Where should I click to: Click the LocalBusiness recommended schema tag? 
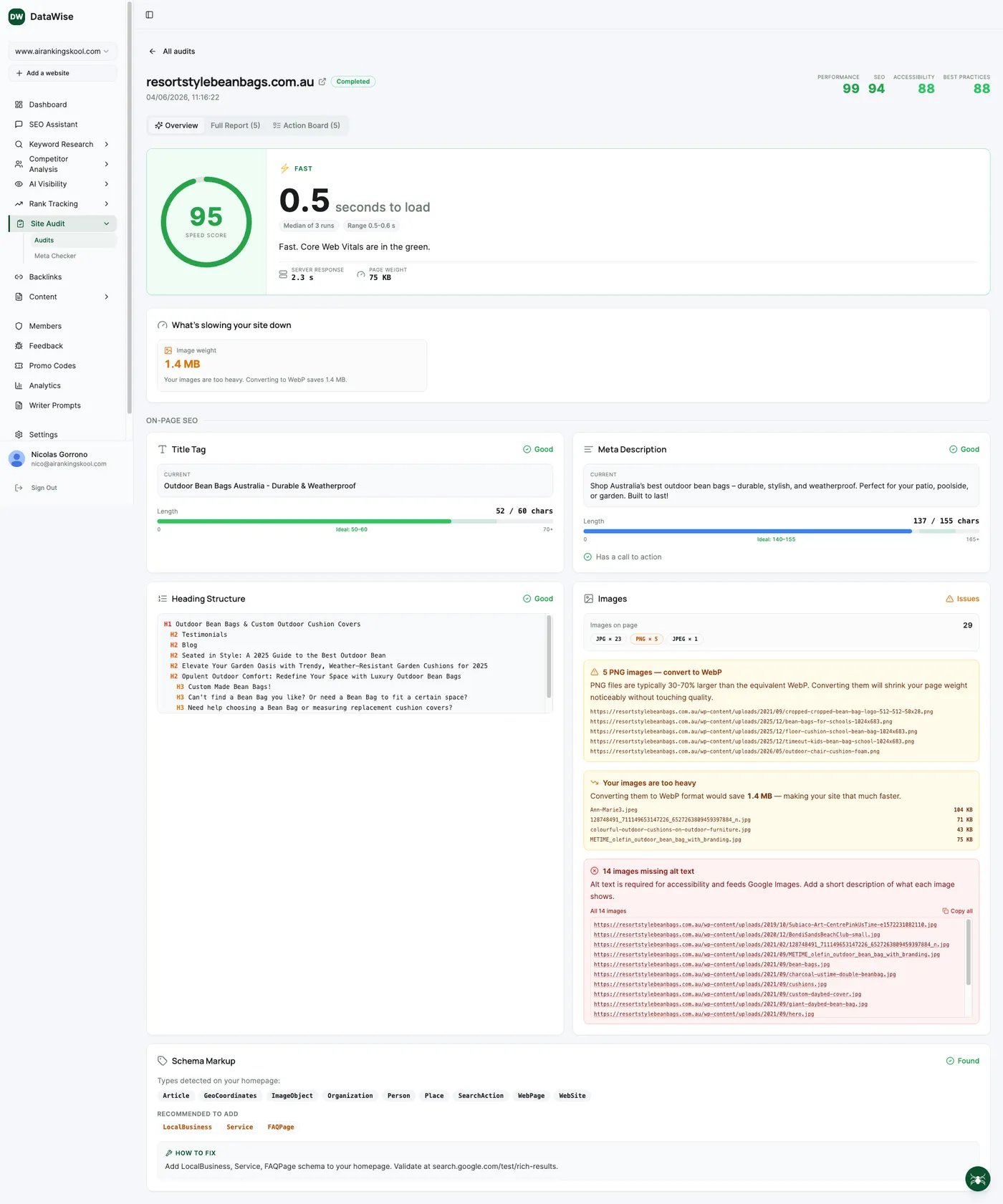(188, 1127)
